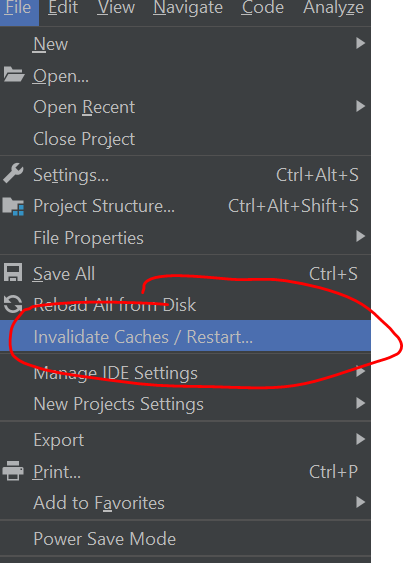403x563 pixels.
Task: Open the Edit menu
Action: [63, 8]
